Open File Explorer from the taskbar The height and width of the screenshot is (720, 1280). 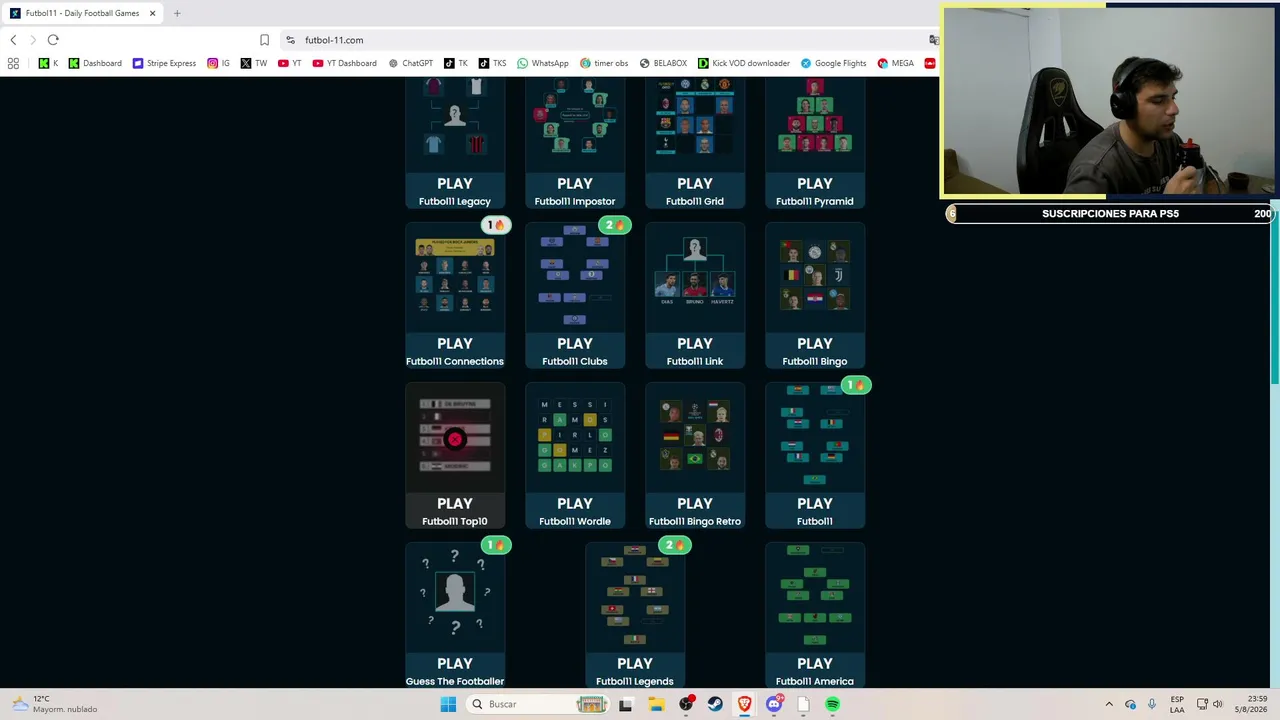coord(656,704)
